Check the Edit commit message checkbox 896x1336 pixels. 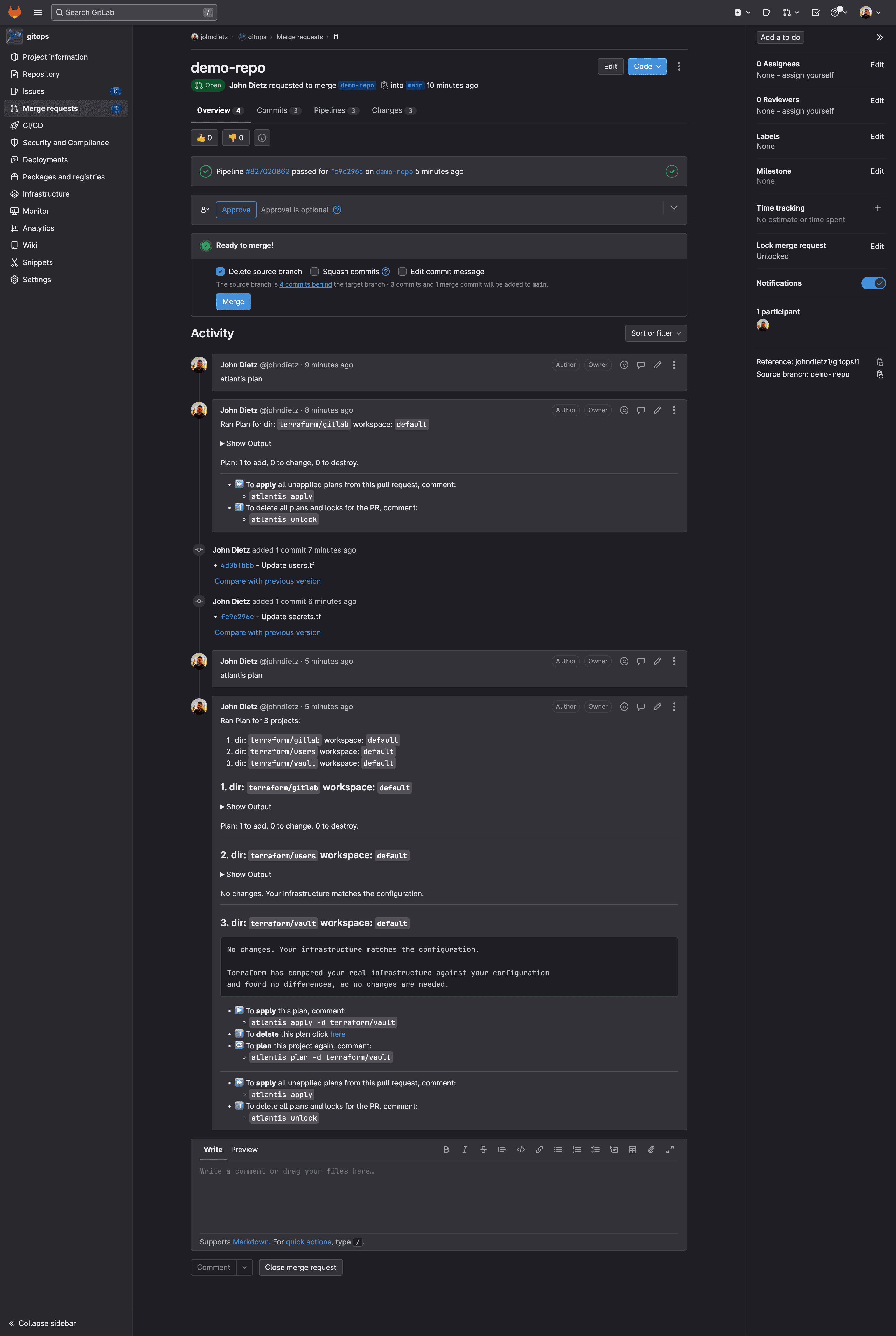click(x=402, y=272)
